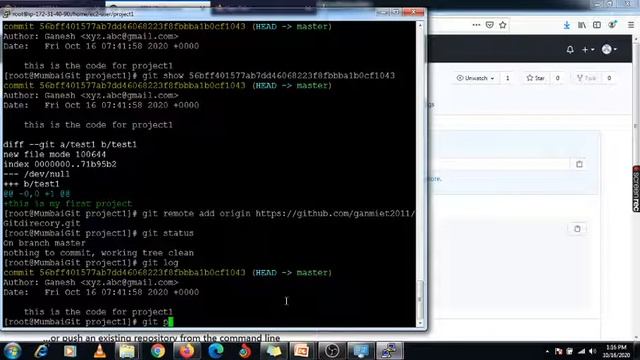Image resolution: width=640 pixels, height=360 pixels.
Task: Open OBS Studio from taskbar
Action: (331, 351)
